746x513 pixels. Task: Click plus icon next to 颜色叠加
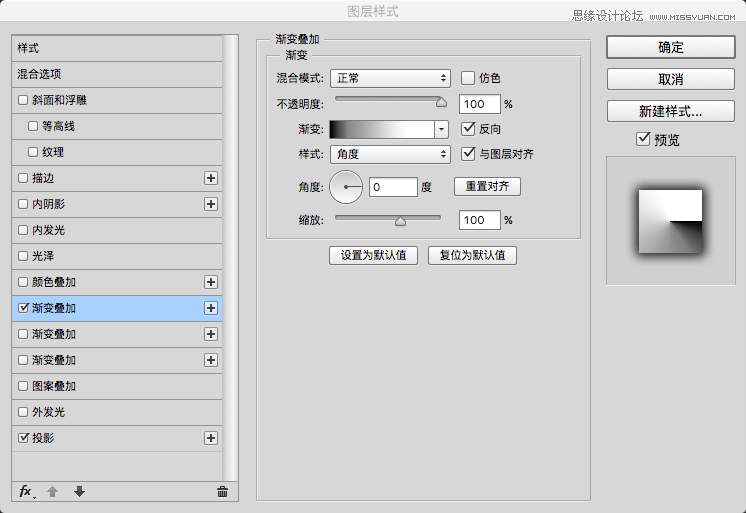(x=211, y=282)
